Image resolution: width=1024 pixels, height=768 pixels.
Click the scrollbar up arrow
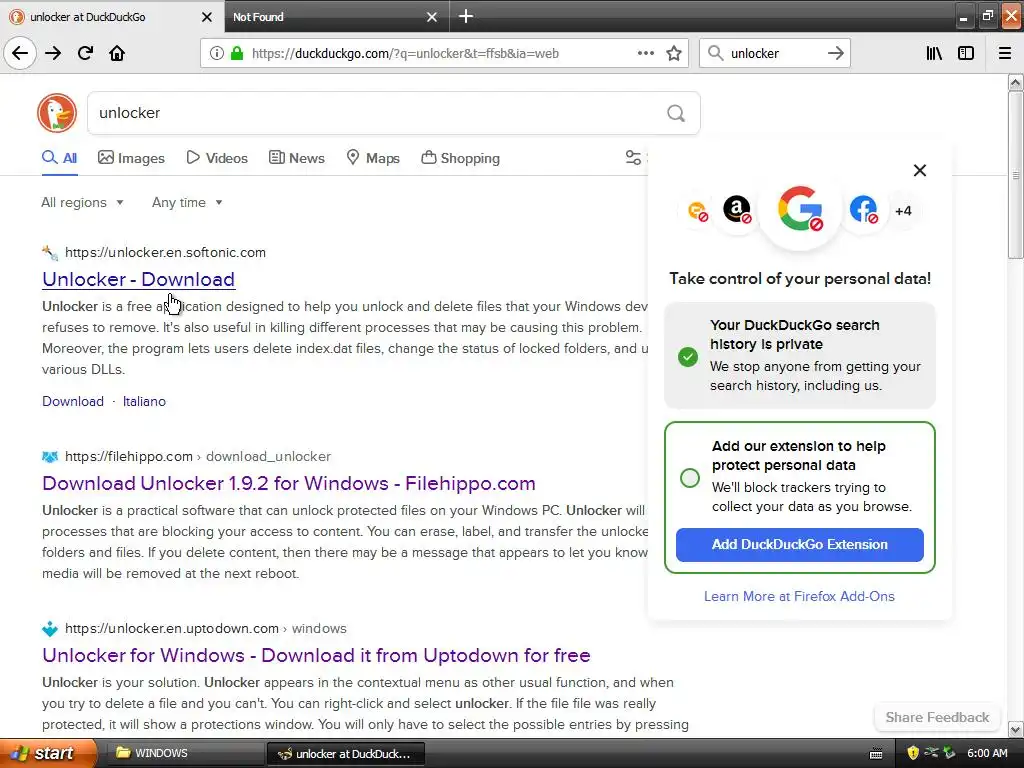[x=1015, y=82]
